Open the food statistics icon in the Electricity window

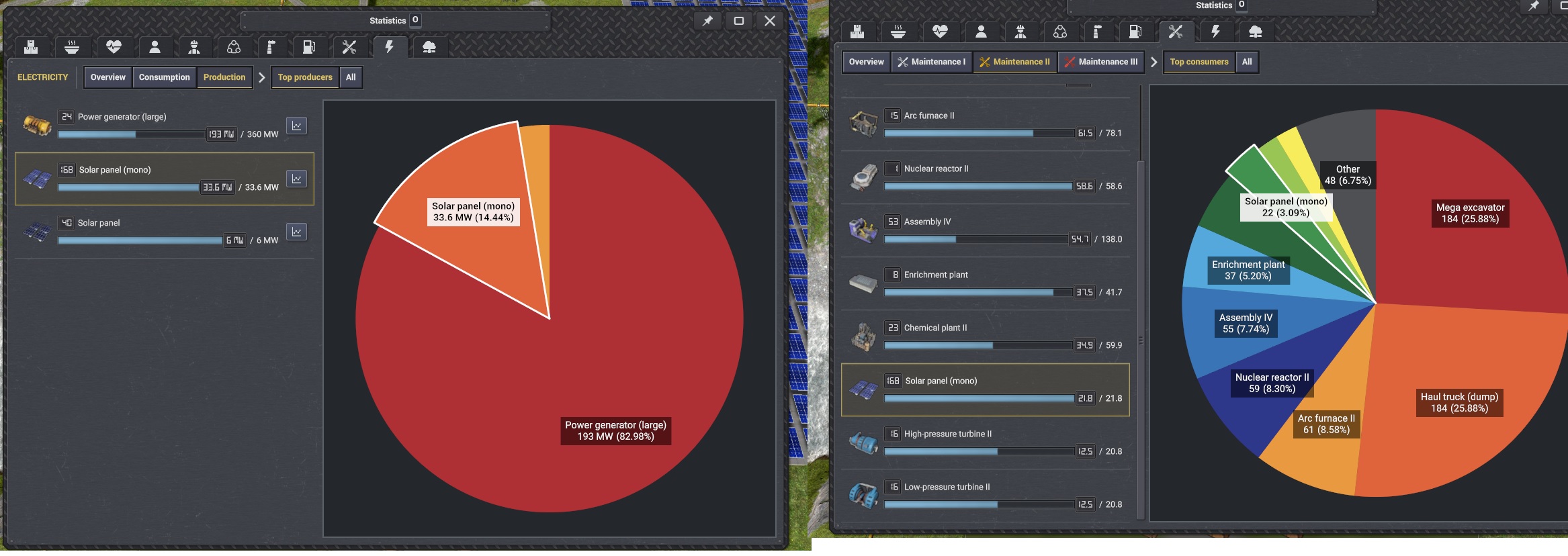coord(72,47)
